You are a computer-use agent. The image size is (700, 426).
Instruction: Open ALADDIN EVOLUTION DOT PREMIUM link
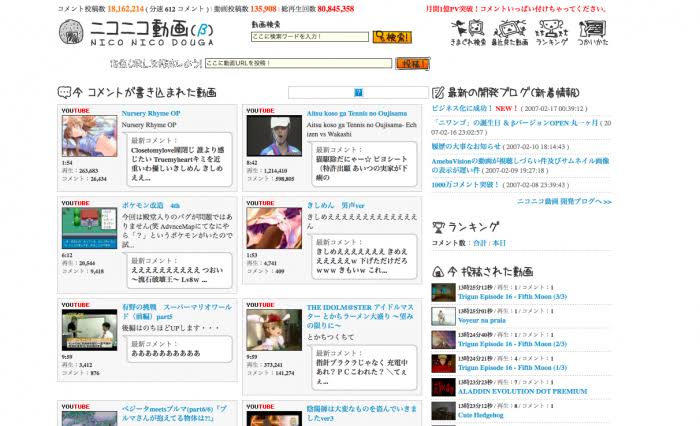point(522,391)
